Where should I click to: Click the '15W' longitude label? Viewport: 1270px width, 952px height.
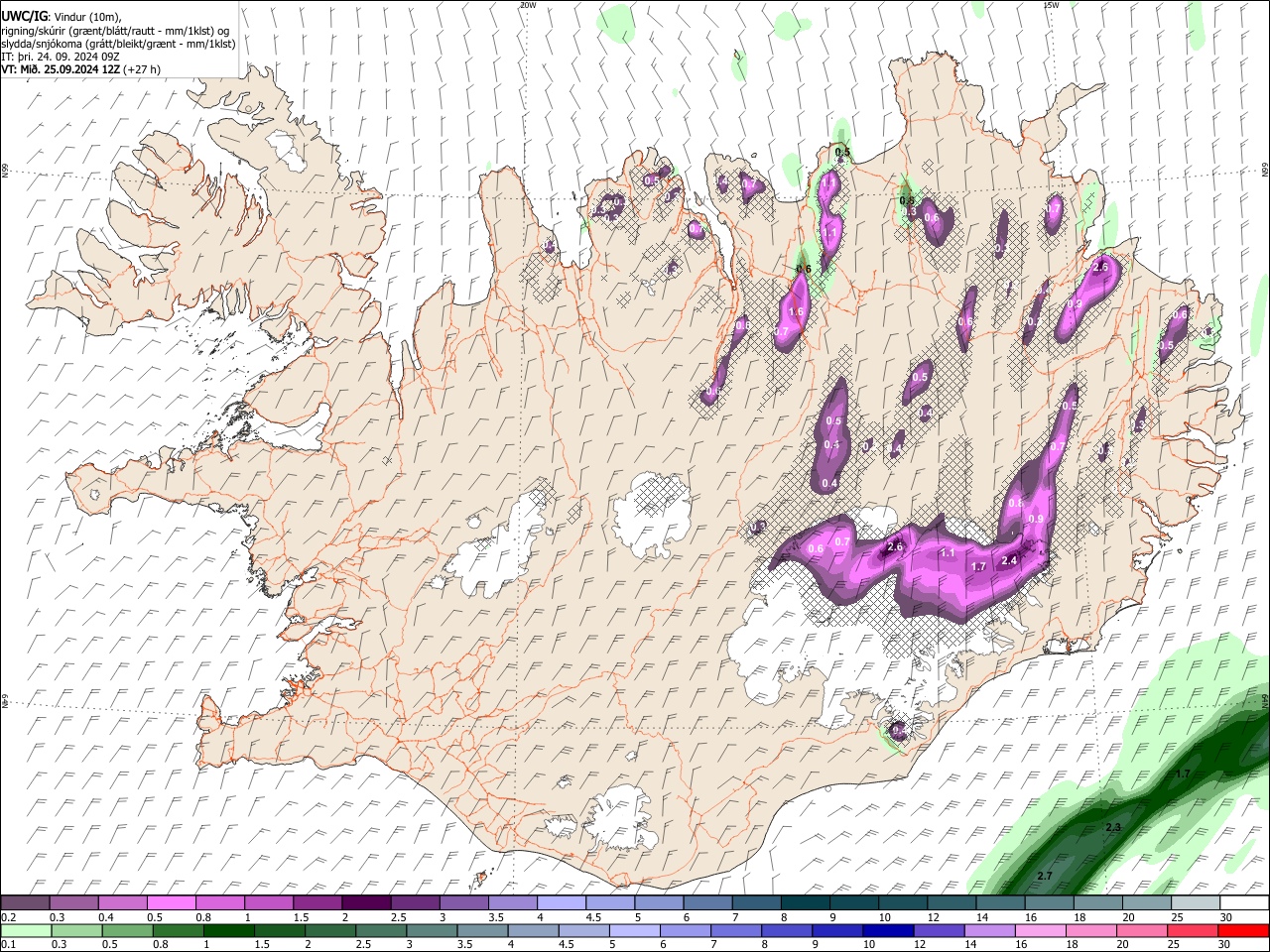[1051, 5]
